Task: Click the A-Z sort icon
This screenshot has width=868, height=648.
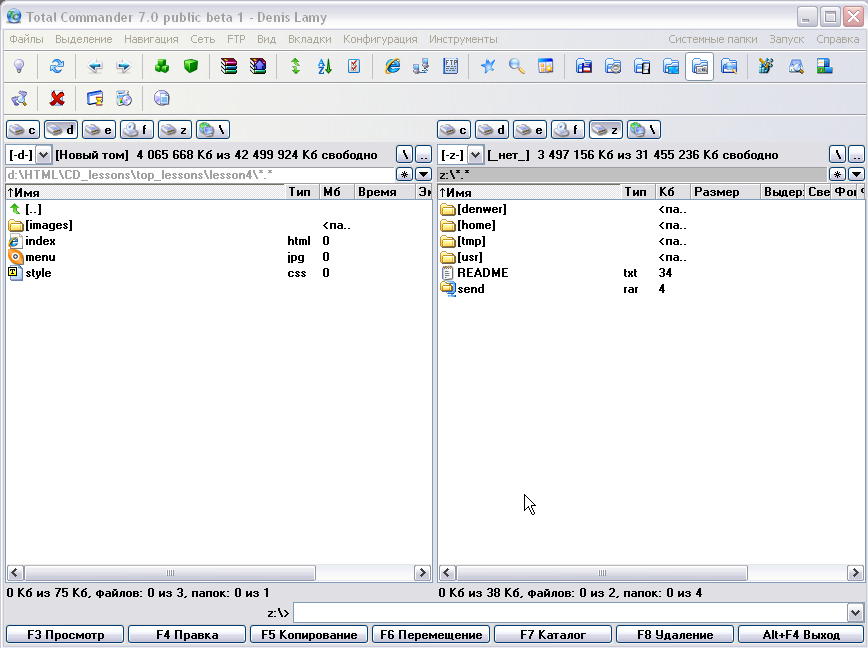Action: pyautogui.click(x=325, y=66)
